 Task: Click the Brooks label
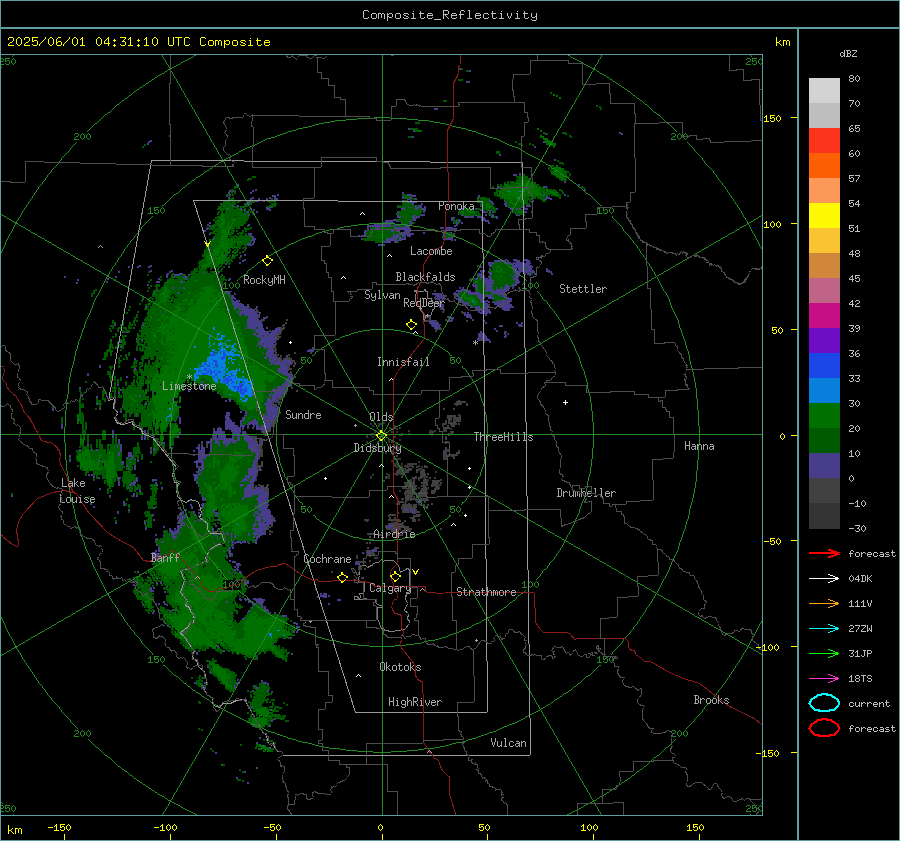(x=711, y=700)
